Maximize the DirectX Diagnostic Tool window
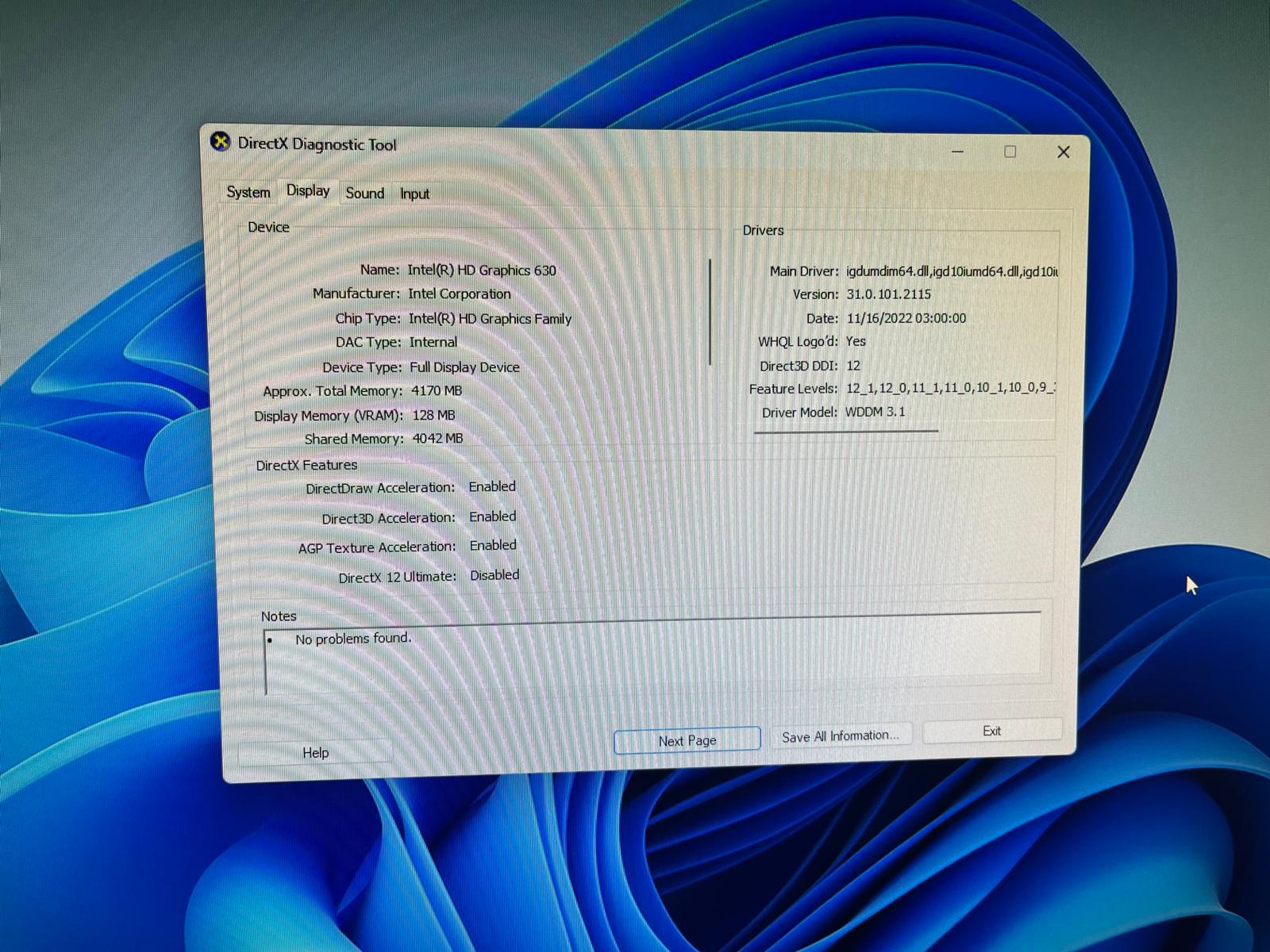 tap(1010, 152)
